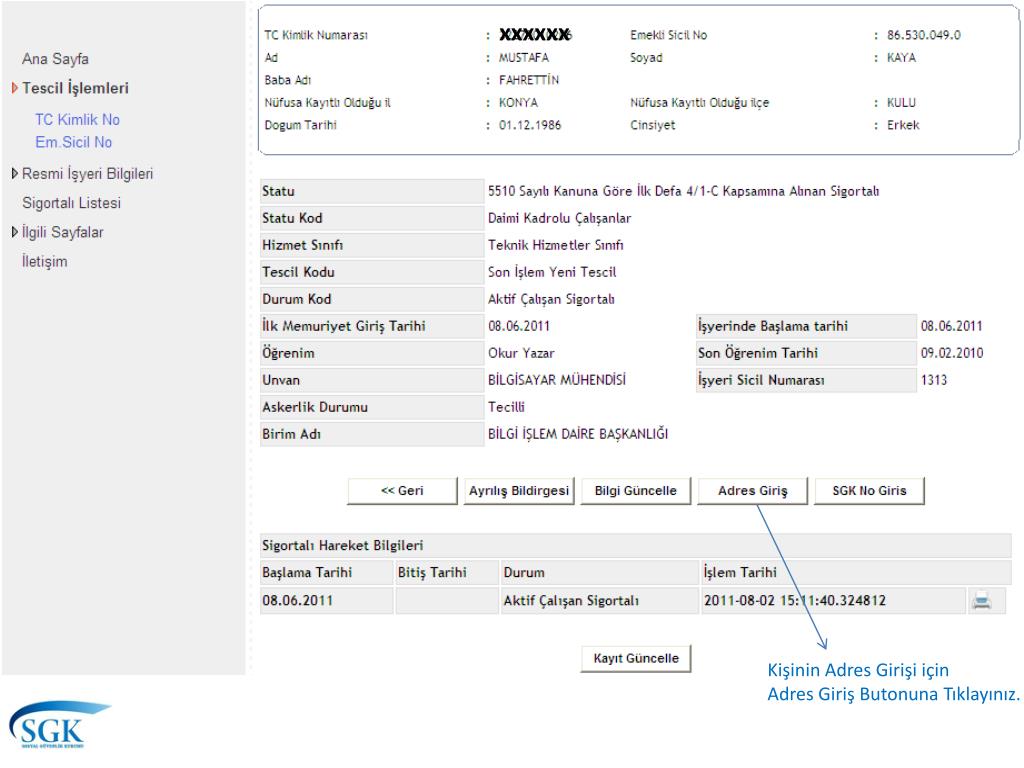Screen dimensions: 1024x768
Task: Select name value MUSTAFA
Action: (524, 57)
